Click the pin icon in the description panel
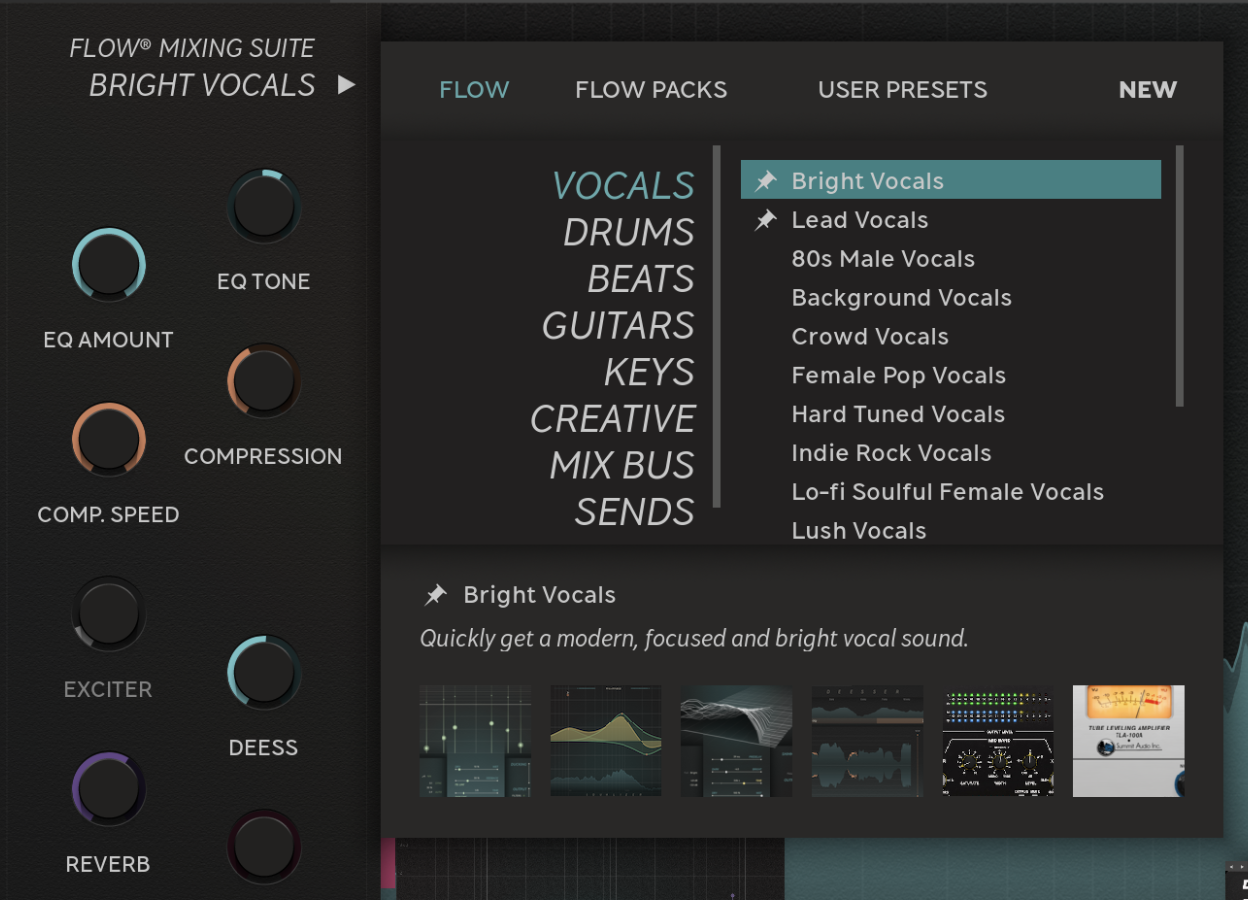 435,595
